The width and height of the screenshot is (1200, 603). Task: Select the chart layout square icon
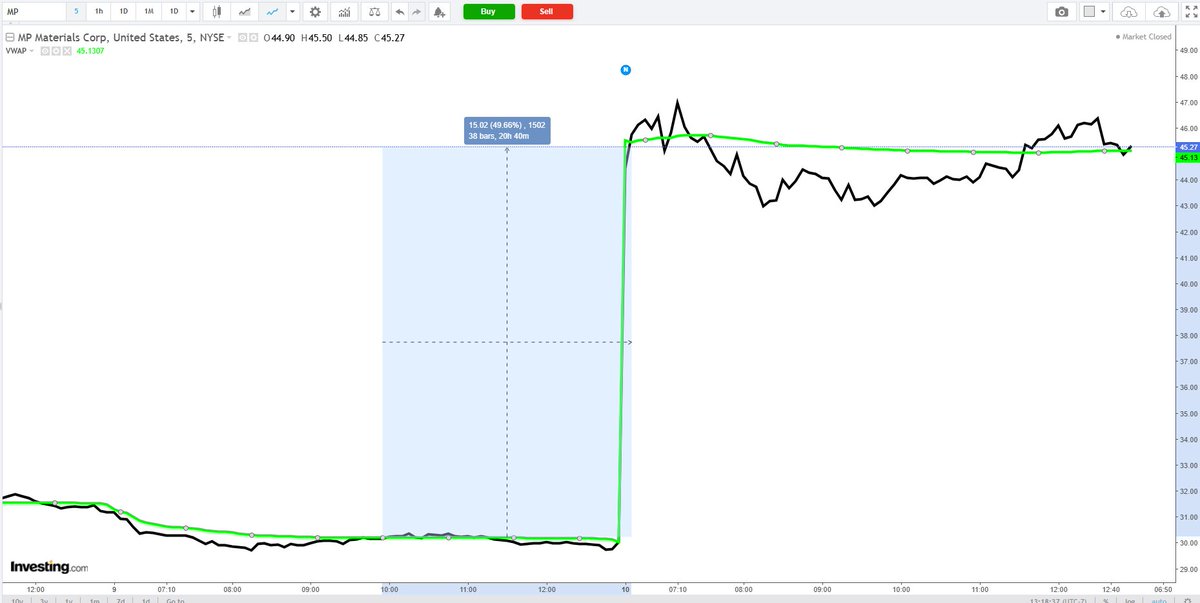coord(1090,12)
